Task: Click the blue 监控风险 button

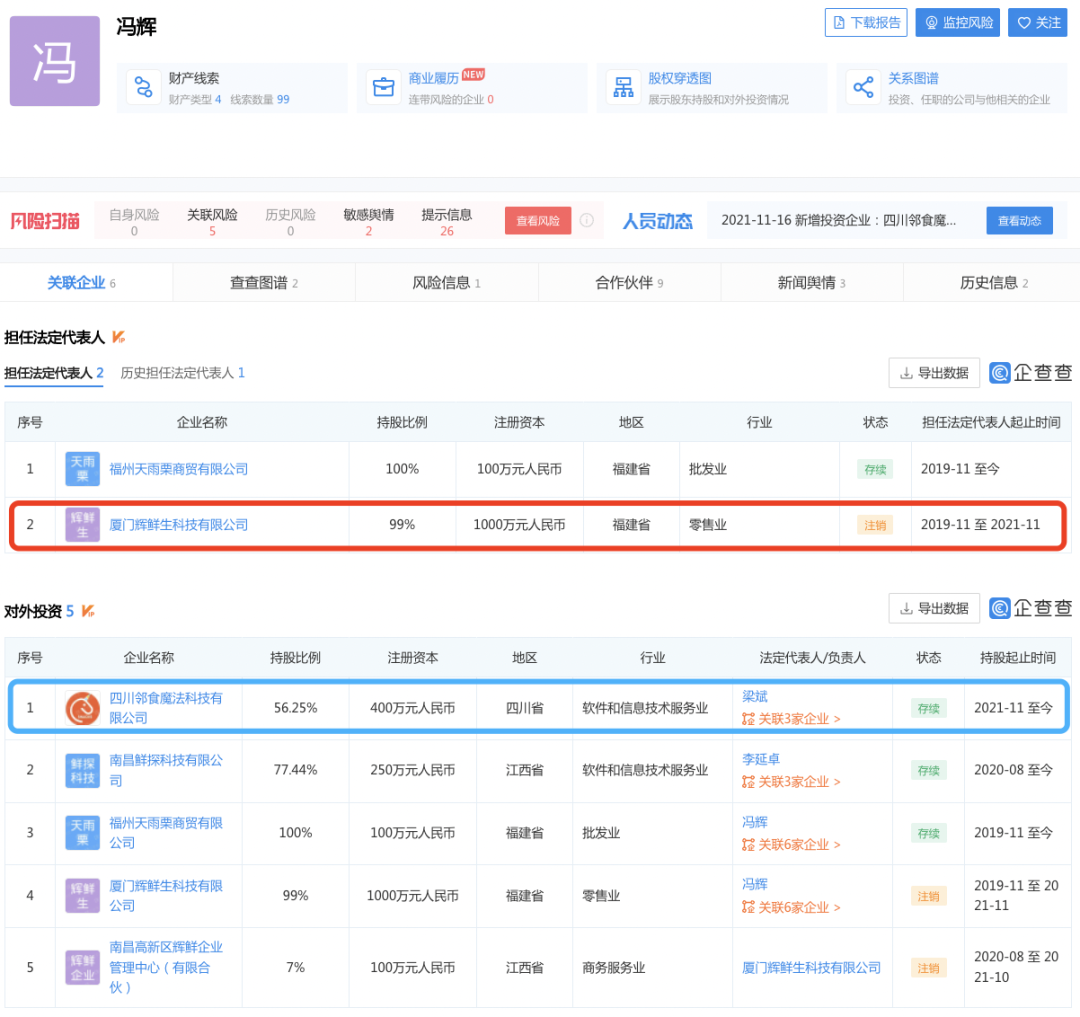Action: [958, 22]
